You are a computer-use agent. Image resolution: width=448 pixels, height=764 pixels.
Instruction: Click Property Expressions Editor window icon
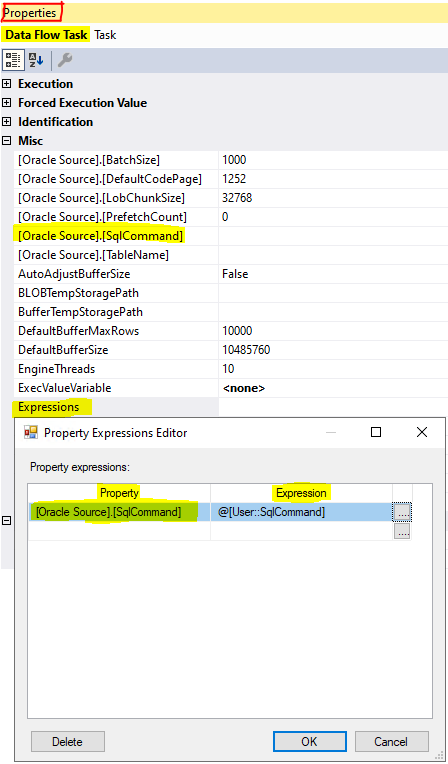31,432
